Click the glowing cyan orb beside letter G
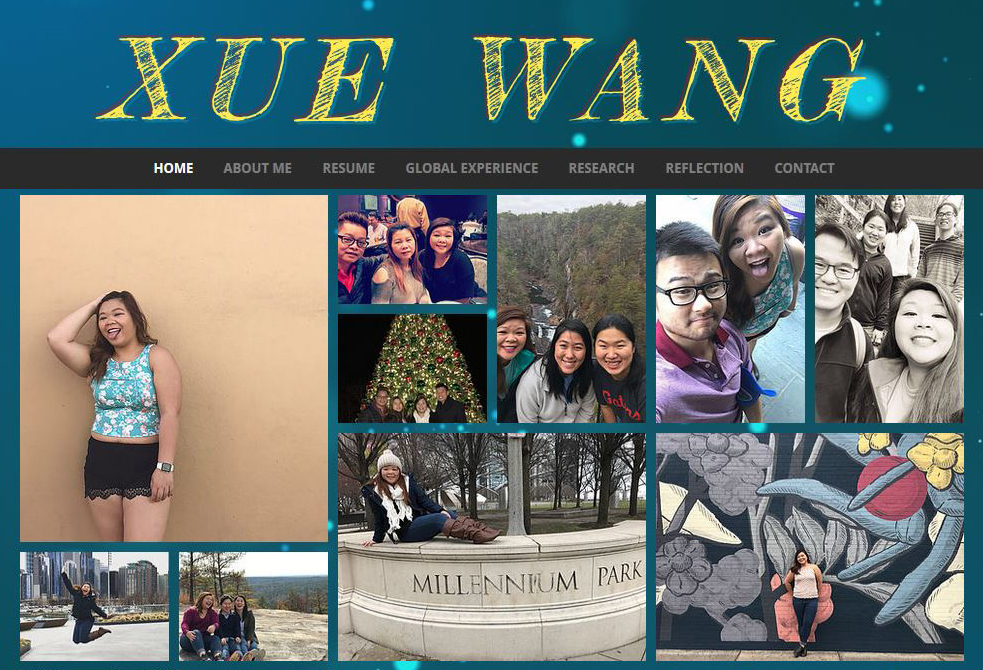Image resolution: width=983 pixels, height=670 pixels. (868, 94)
